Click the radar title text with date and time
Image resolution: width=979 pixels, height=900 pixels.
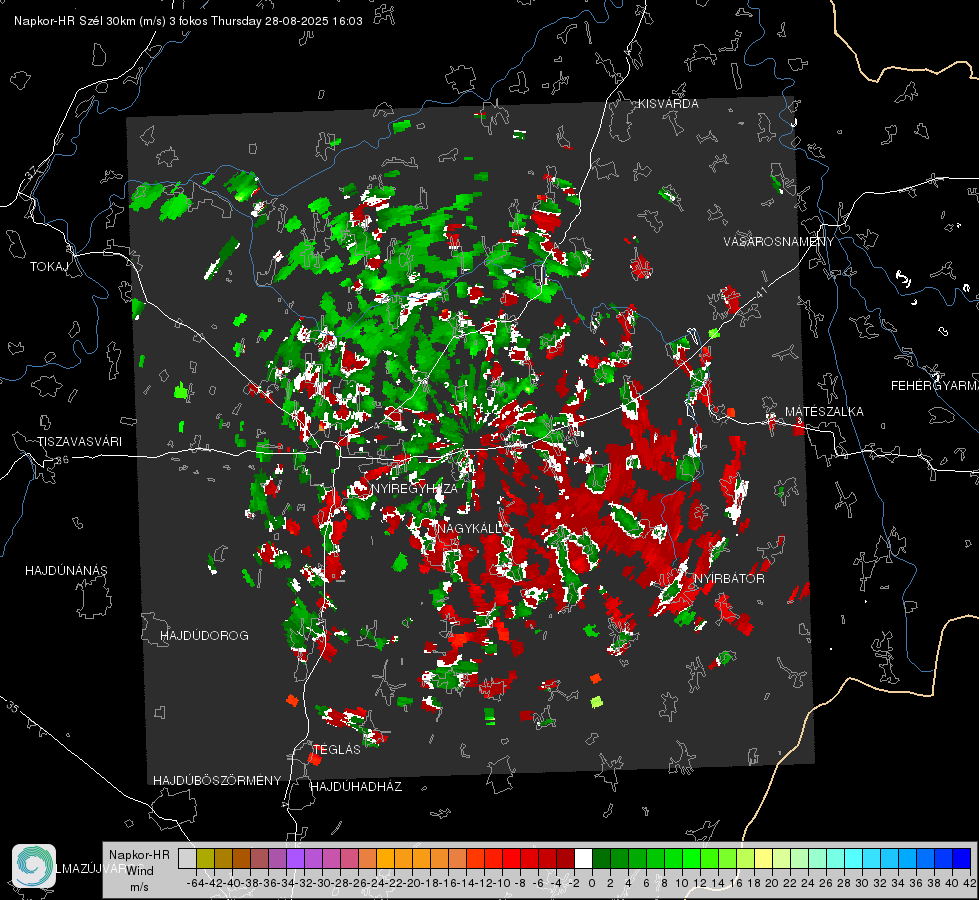coord(188,21)
